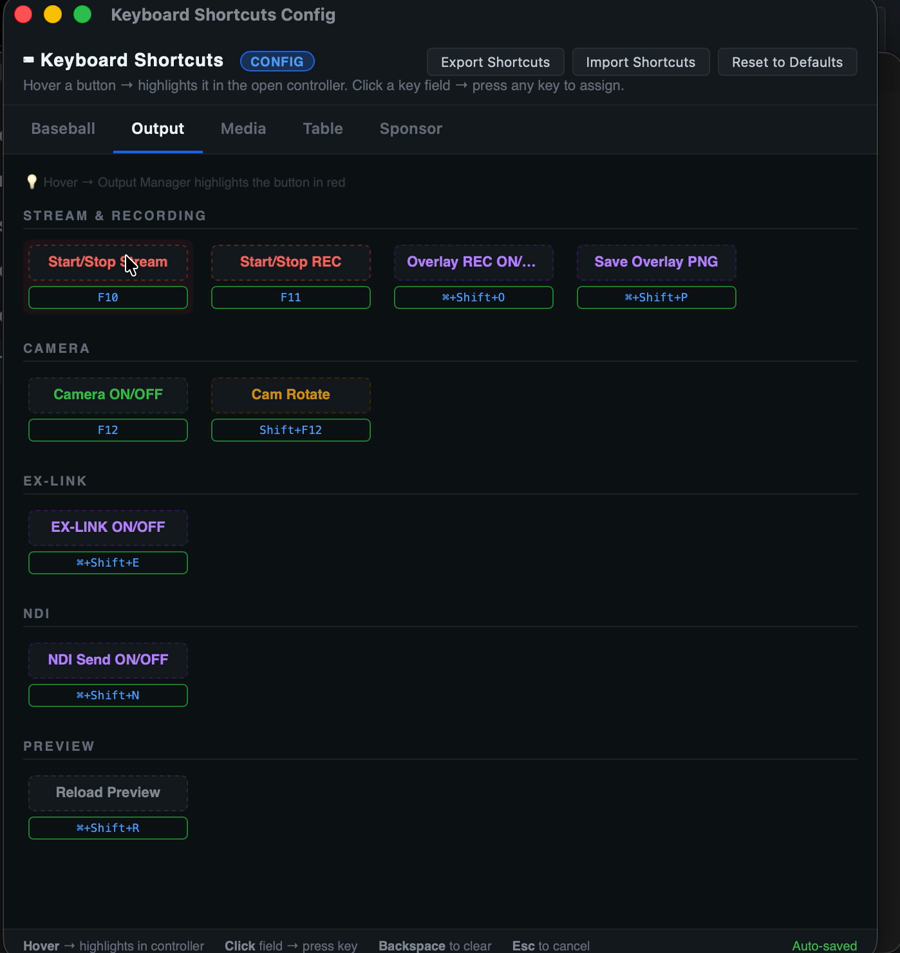Click the NDI Send ON/OFF button
Image resolution: width=900 pixels, height=953 pixels.
tap(108, 659)
